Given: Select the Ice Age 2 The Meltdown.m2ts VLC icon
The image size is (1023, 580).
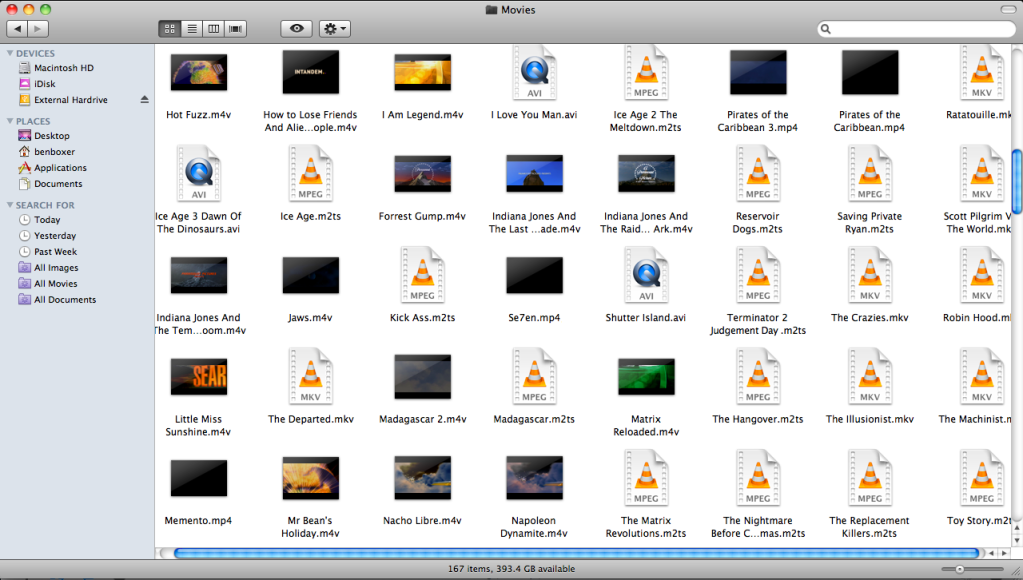Looking at the screenshot, I should tap(646, 72).
